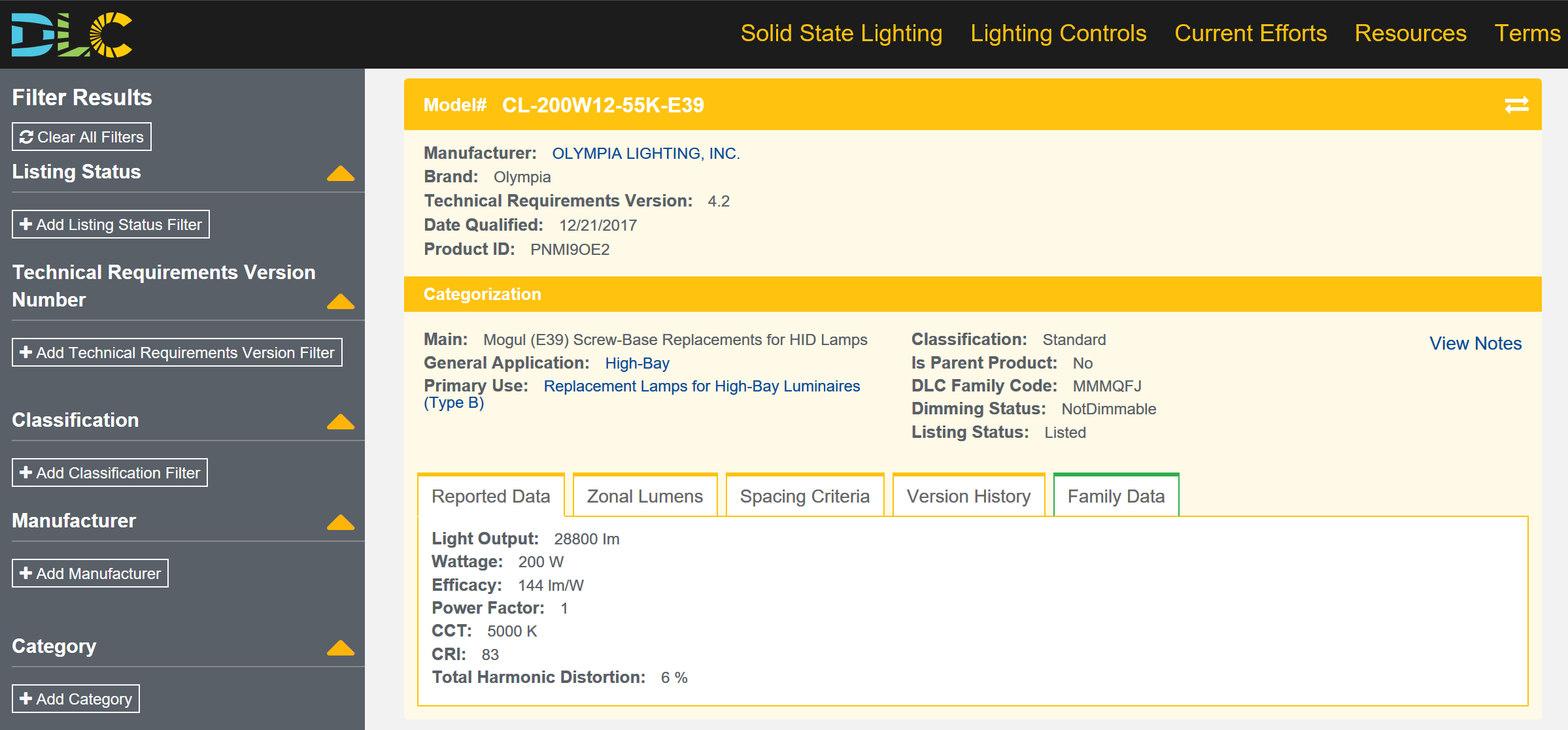Switch to the Spacing Criteria tab
Image resolution: width=1568 pixels, height=730 pixels.
coord(805,495)
